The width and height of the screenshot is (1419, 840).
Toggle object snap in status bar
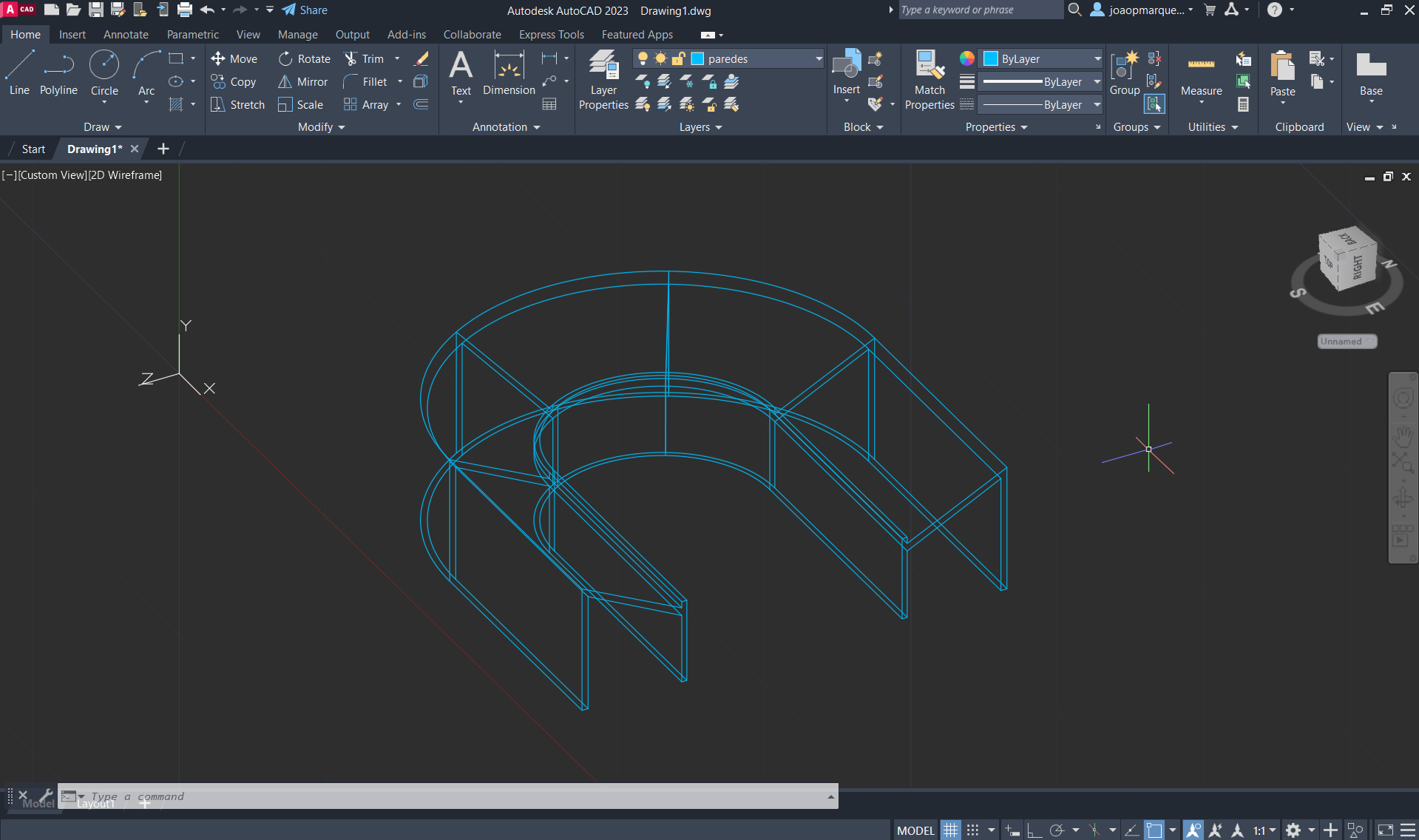1154,830
